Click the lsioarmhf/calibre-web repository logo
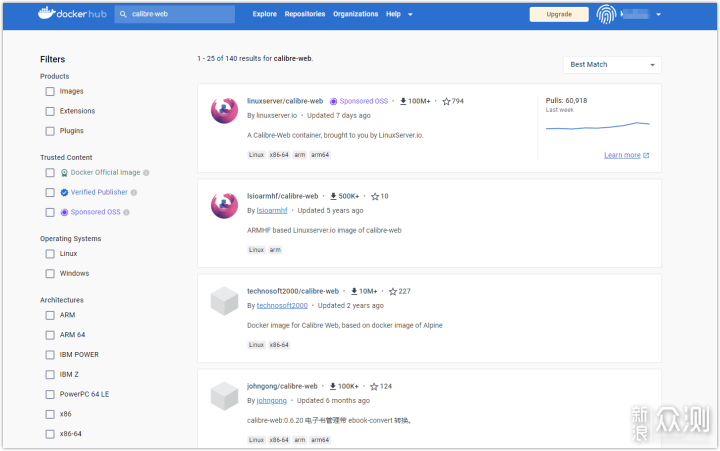 click(224, 206)
